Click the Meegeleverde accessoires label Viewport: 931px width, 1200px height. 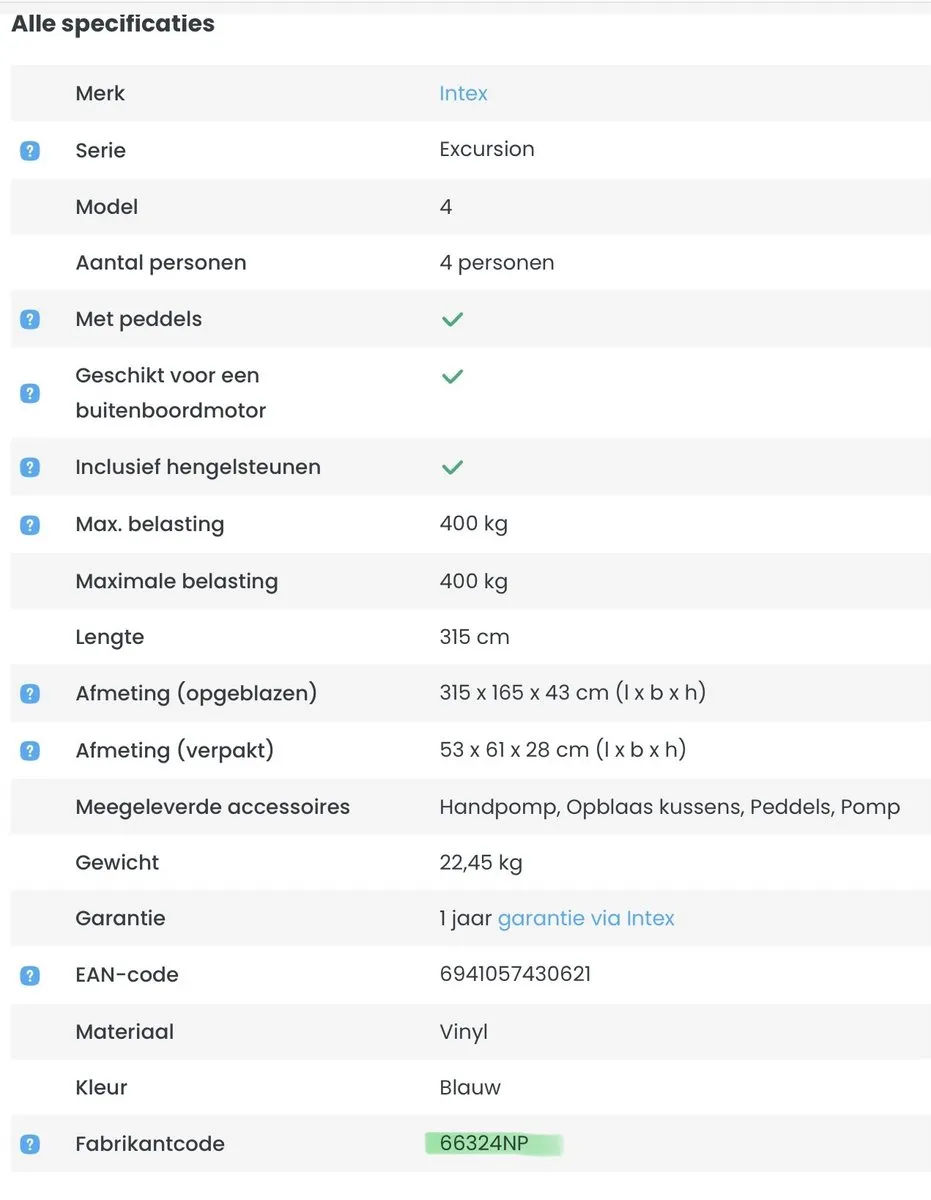point(213,806)
